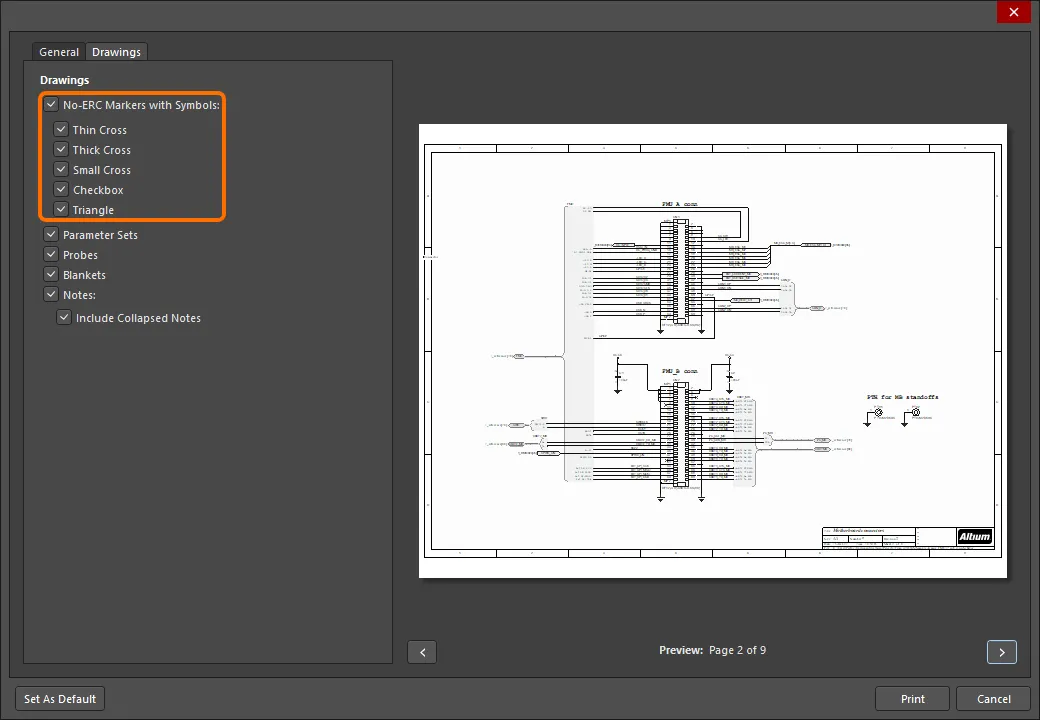The image size is (1040, 720).
Task: Toggle Include Collapsed Notes checkbox
Action: (64, 317)
